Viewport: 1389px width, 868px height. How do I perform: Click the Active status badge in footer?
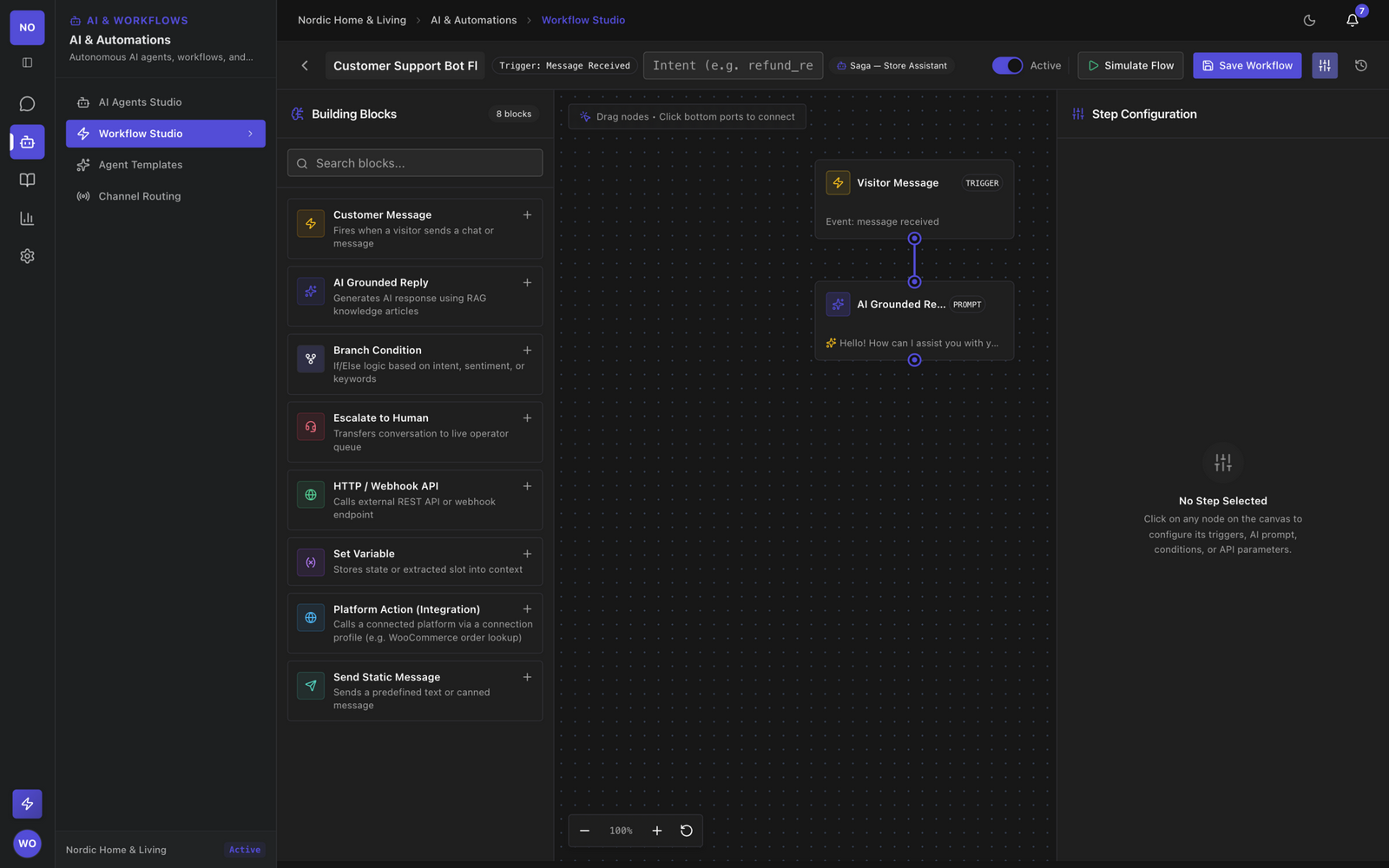point(245,850)
